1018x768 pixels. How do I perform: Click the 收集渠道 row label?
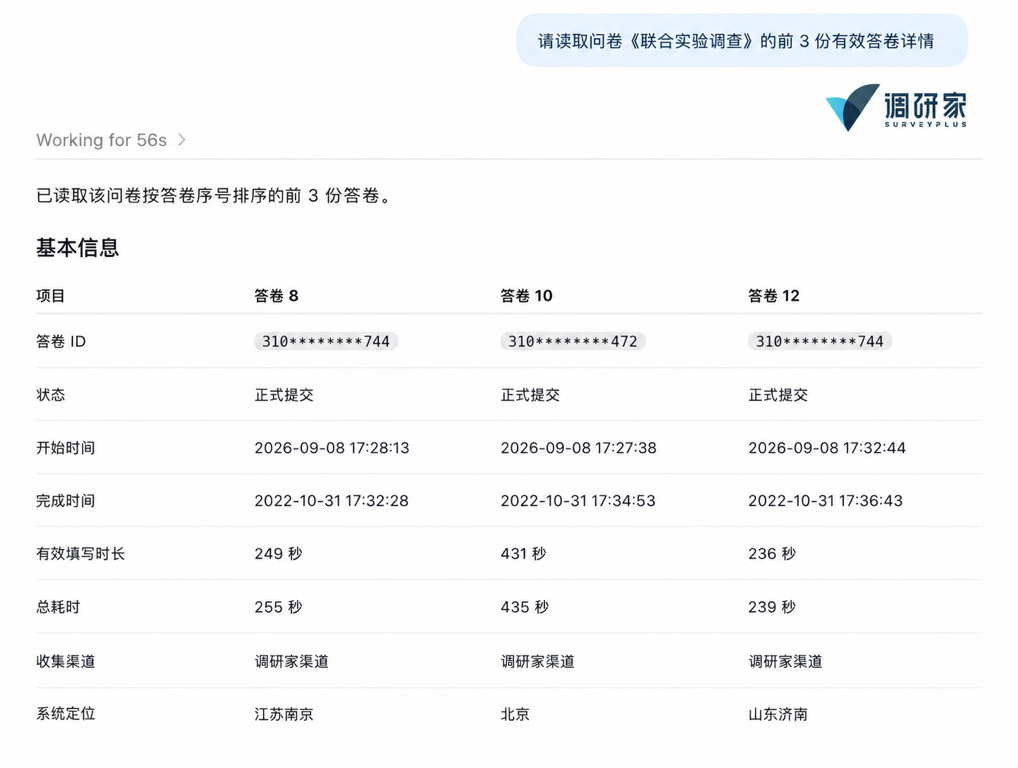click(x=66, y=661)
